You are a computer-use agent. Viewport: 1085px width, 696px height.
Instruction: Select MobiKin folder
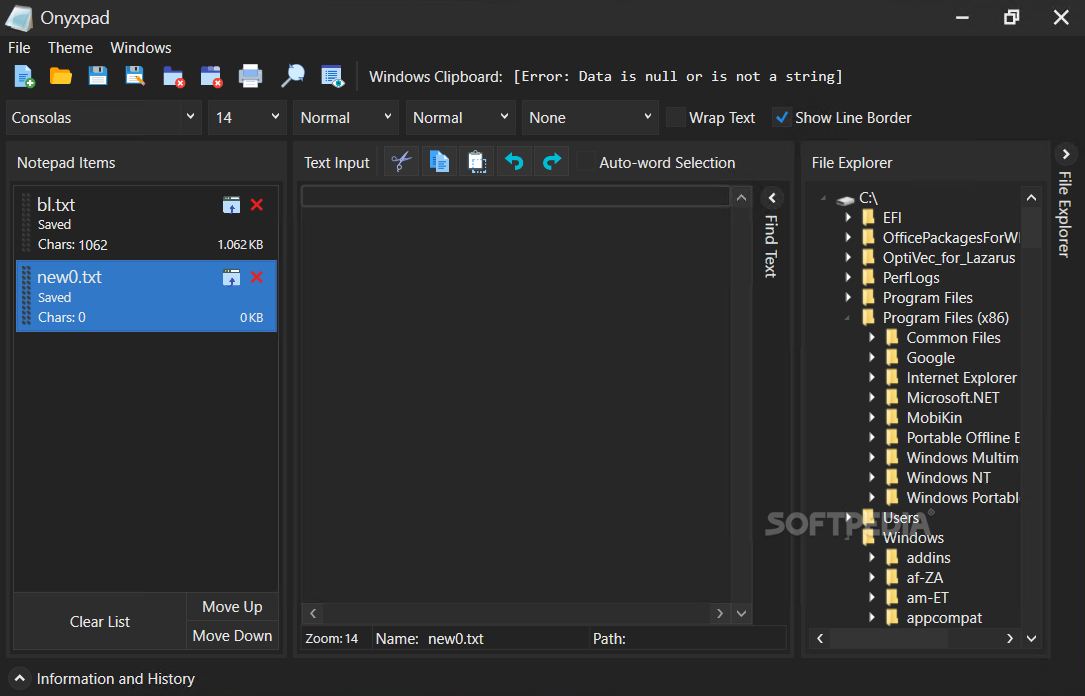pos(934,418)
